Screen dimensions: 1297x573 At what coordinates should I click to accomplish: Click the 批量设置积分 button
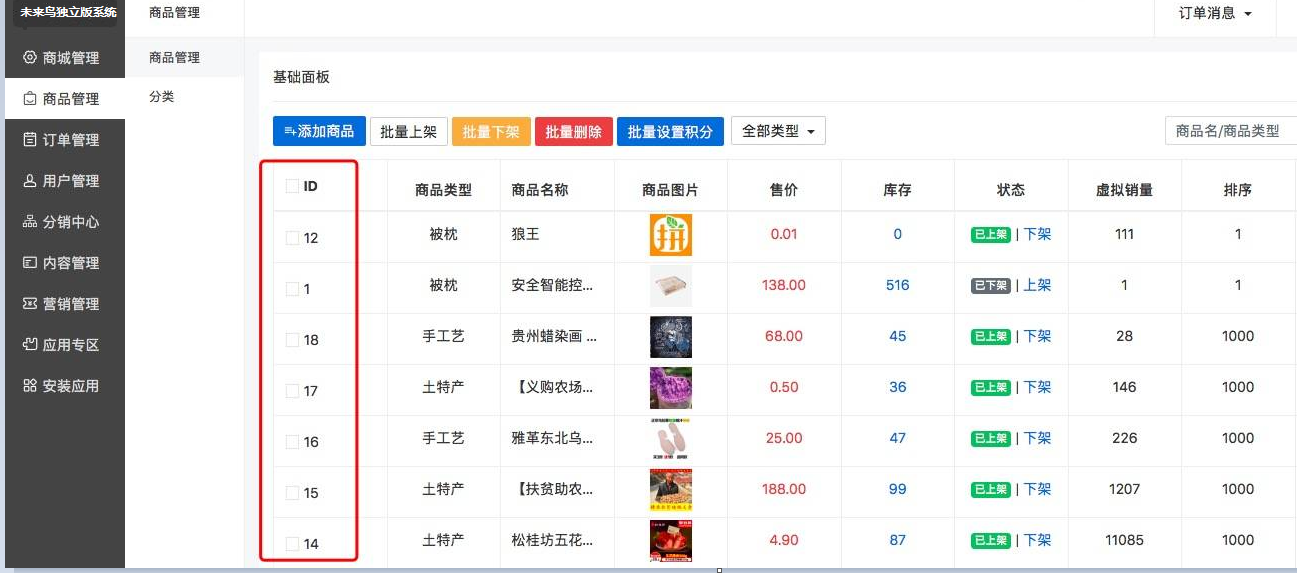coord(670,131)
